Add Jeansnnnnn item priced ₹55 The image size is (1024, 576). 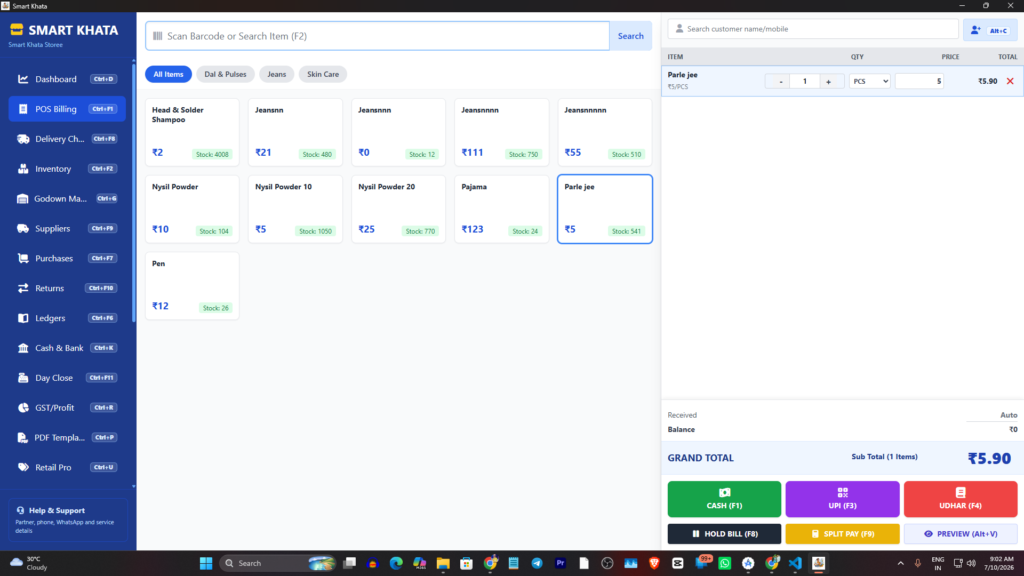tap(605, 133)
